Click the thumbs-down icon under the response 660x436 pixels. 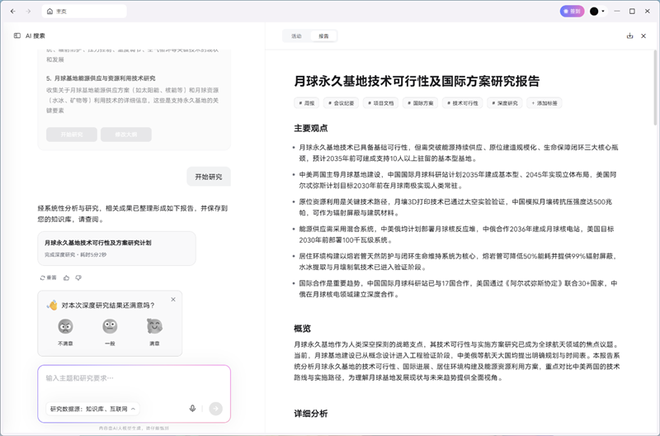[x=79, y=277]
